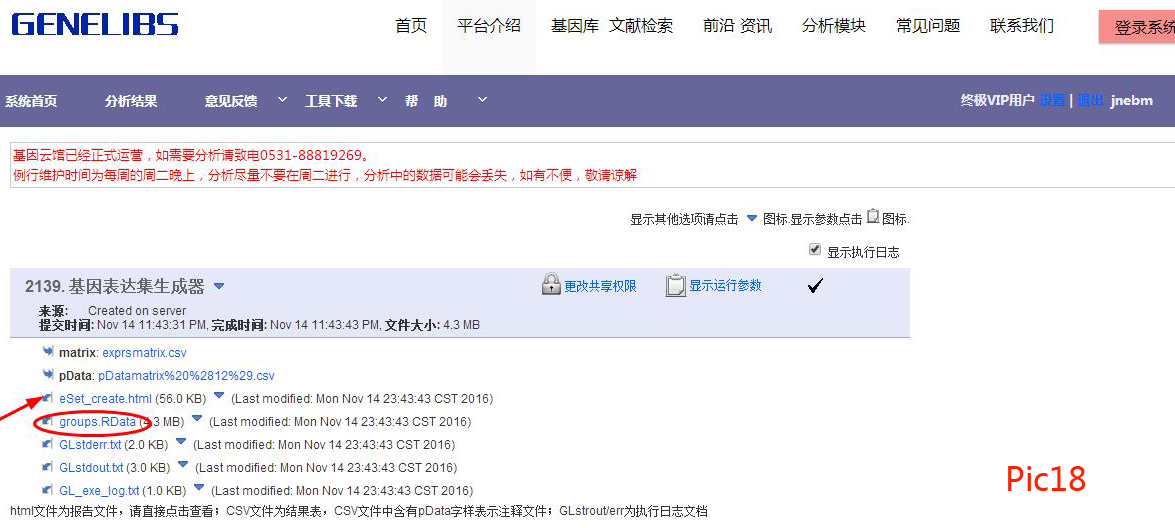Expand the options arrow next to 基因表达集生成器
1175x528 pixels.
219,287
